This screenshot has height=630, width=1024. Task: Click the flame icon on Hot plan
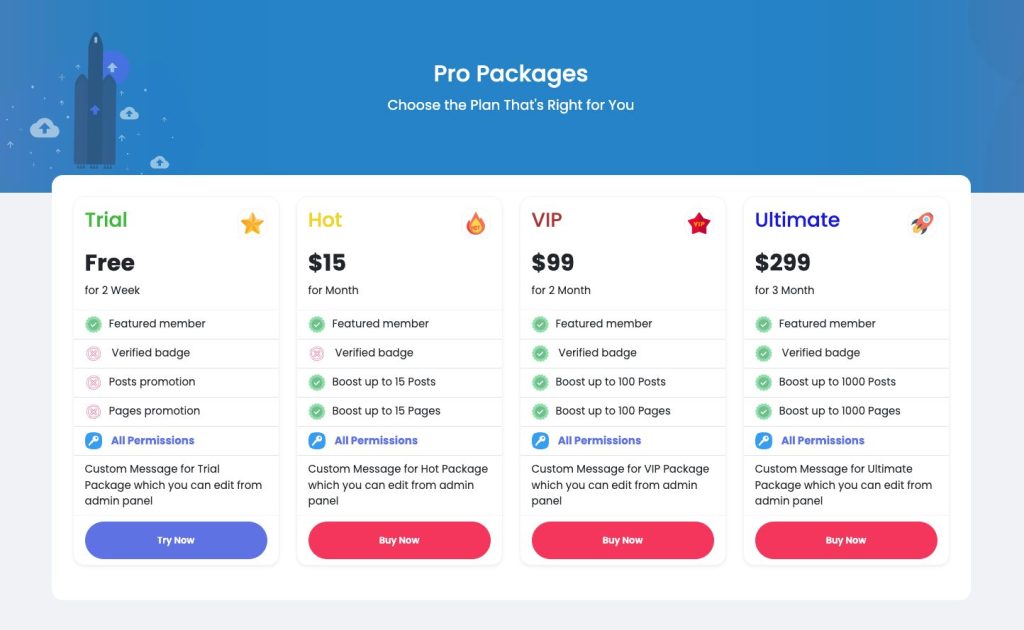[x=475, y=223]
